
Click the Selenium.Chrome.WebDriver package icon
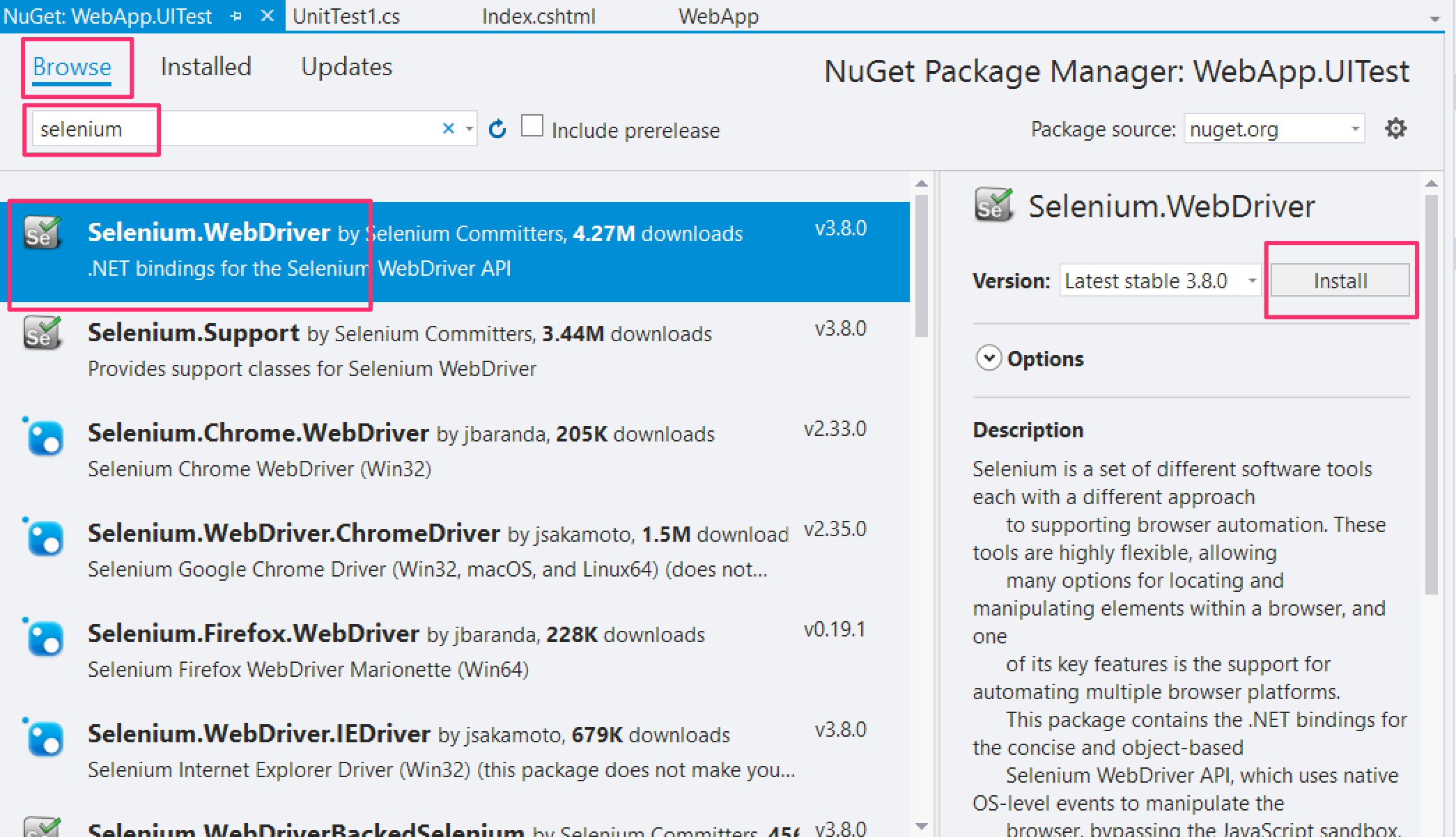click(x=45, y=438)
